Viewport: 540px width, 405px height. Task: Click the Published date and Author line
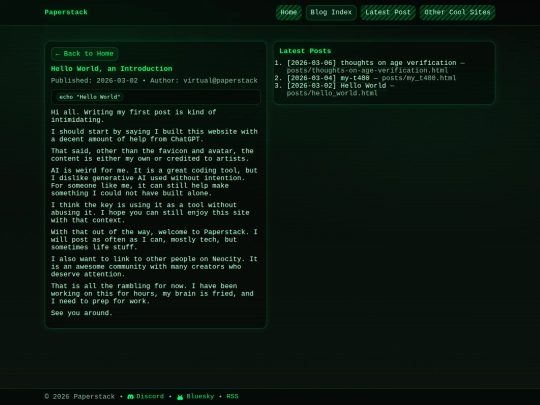(x=154, y=81)
